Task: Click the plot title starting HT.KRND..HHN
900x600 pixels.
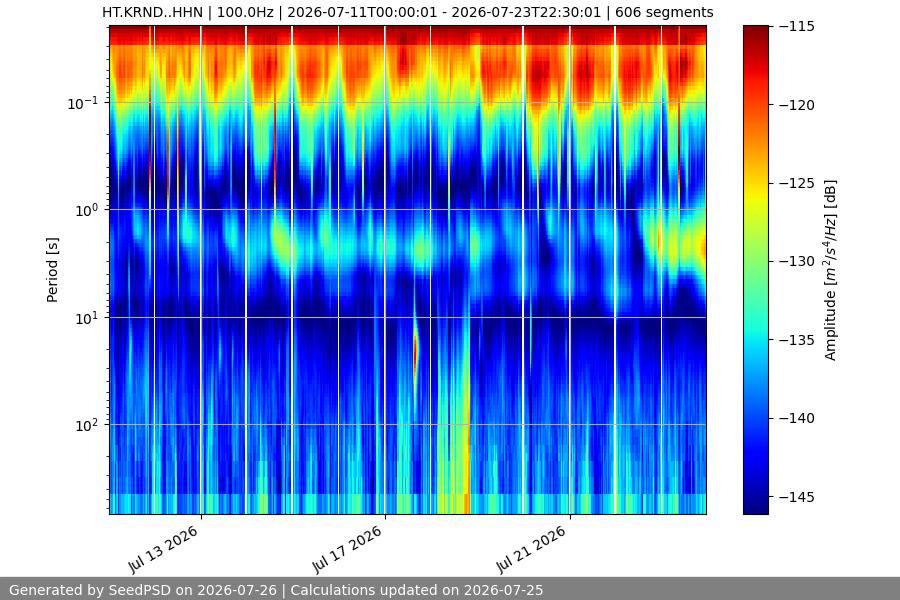Action: [408, 12]
